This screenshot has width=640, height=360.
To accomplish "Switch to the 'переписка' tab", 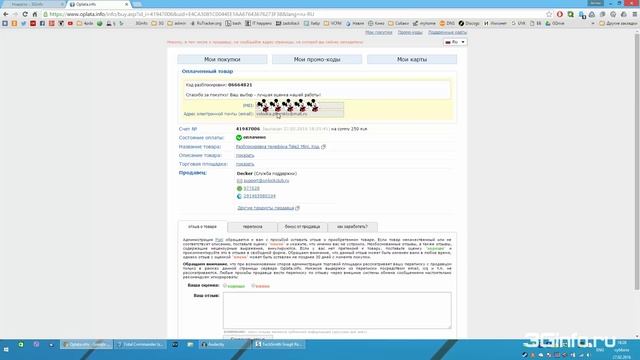I will [x=252, y=227].
